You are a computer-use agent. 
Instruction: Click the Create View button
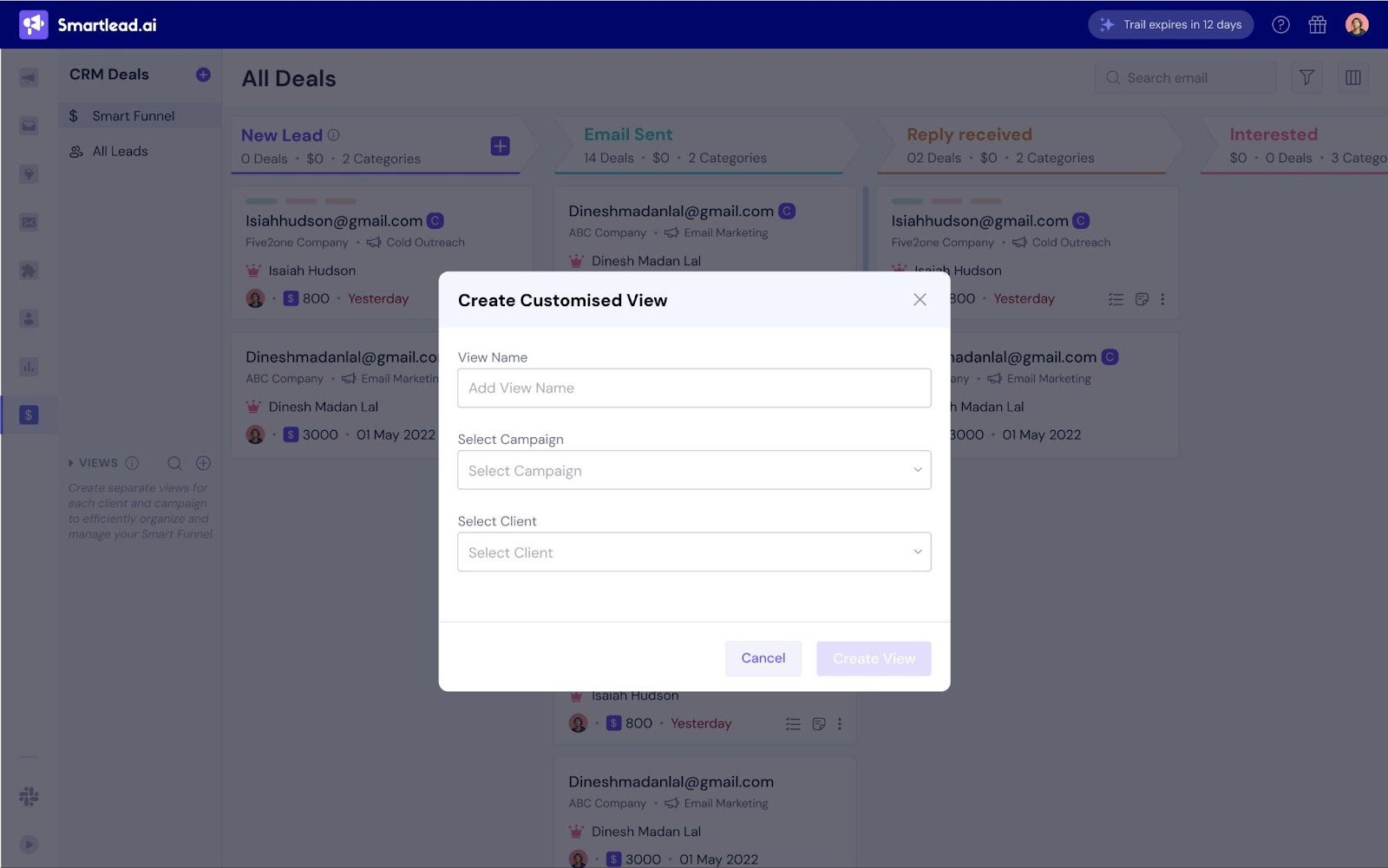click(874, 659)
